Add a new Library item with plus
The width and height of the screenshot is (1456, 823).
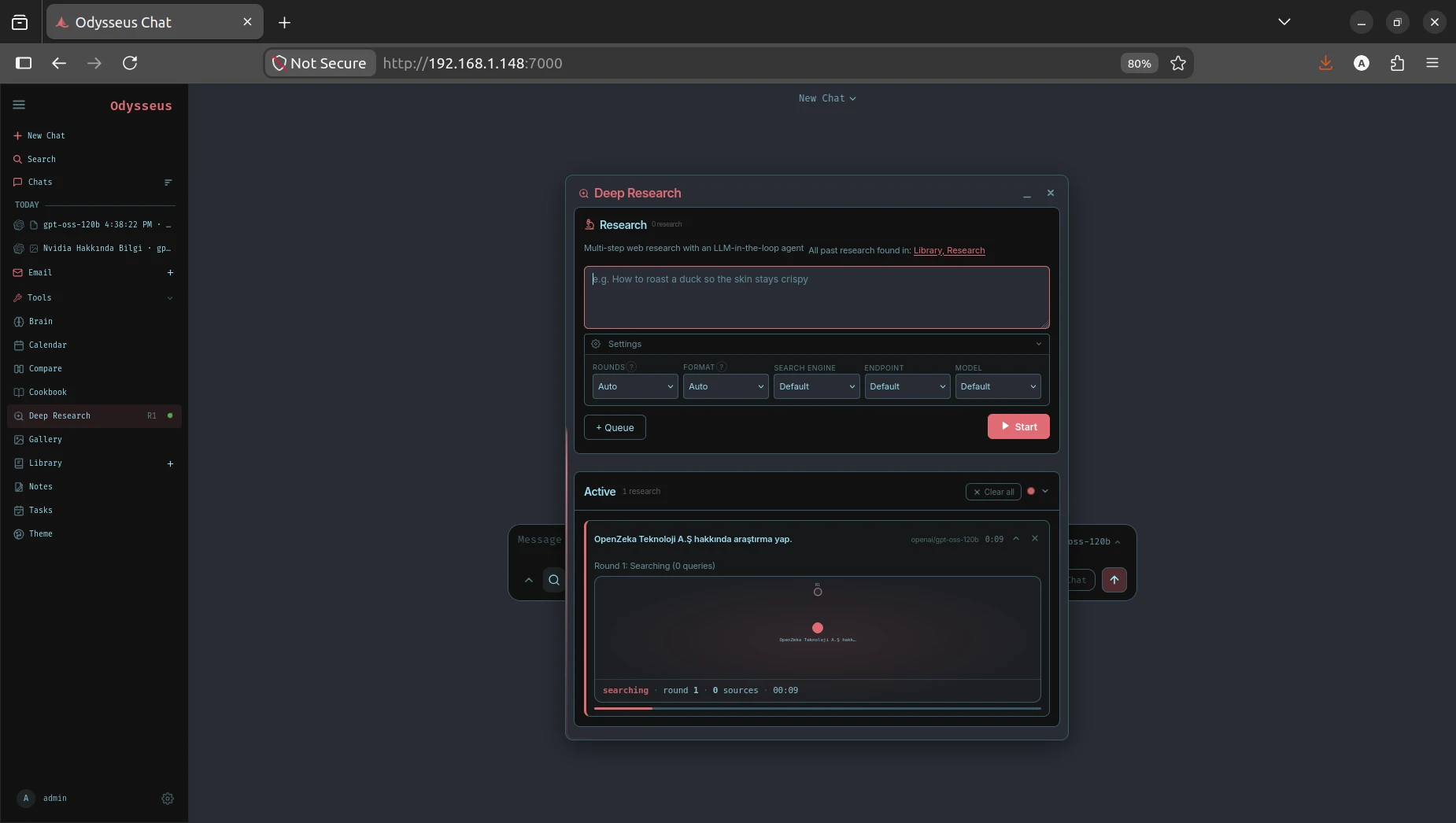pyautogui.click(x=170, y=463)
